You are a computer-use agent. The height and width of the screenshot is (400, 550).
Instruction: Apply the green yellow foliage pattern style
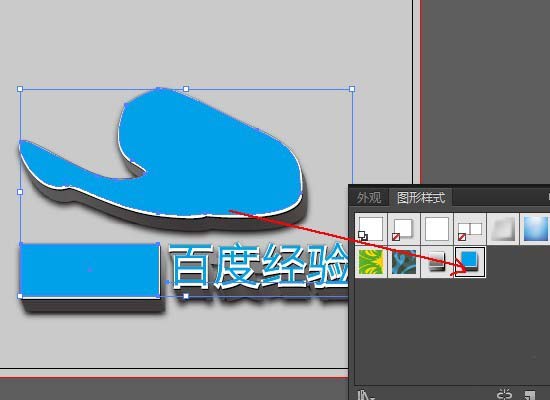coord(371,262)
